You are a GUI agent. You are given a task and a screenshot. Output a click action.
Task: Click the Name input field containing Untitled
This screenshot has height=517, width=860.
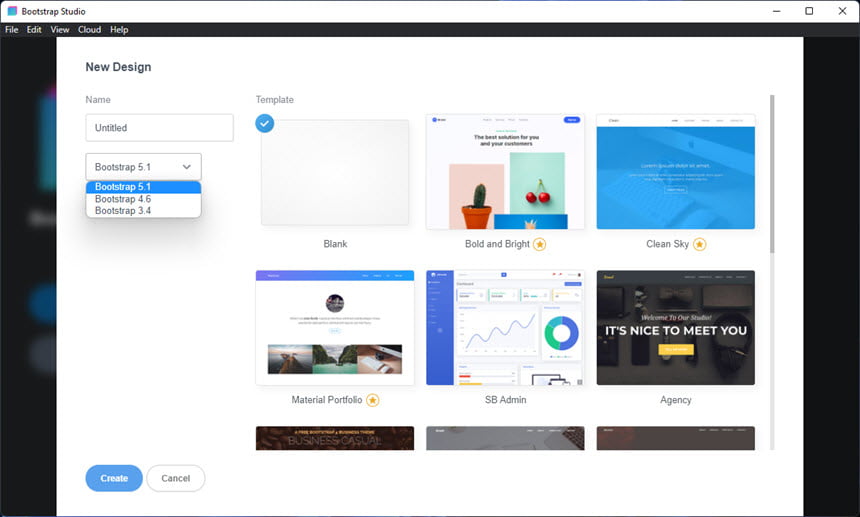coord(160,128)
